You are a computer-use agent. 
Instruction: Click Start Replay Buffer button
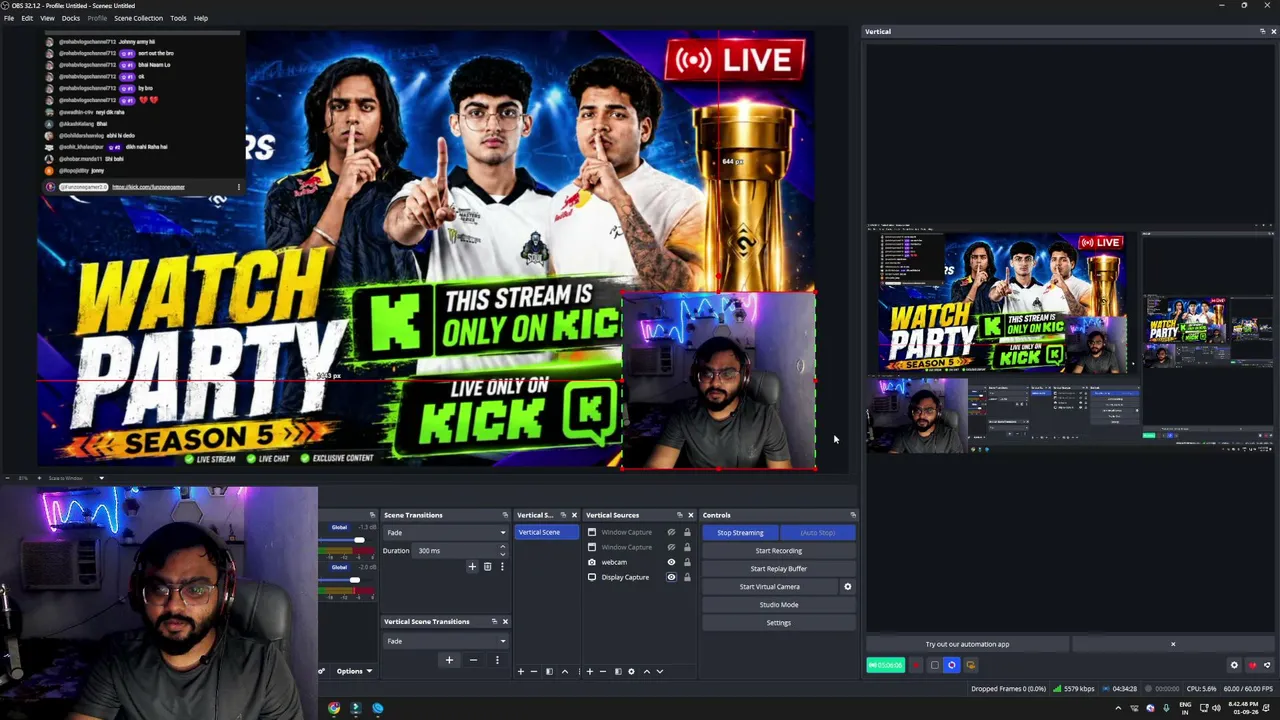(778, 568)
